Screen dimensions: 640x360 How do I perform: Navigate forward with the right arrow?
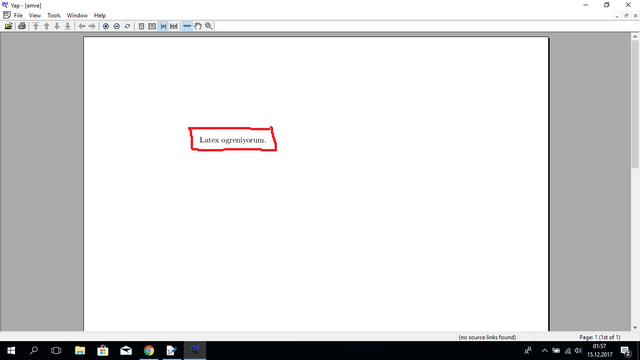(92, 26)
